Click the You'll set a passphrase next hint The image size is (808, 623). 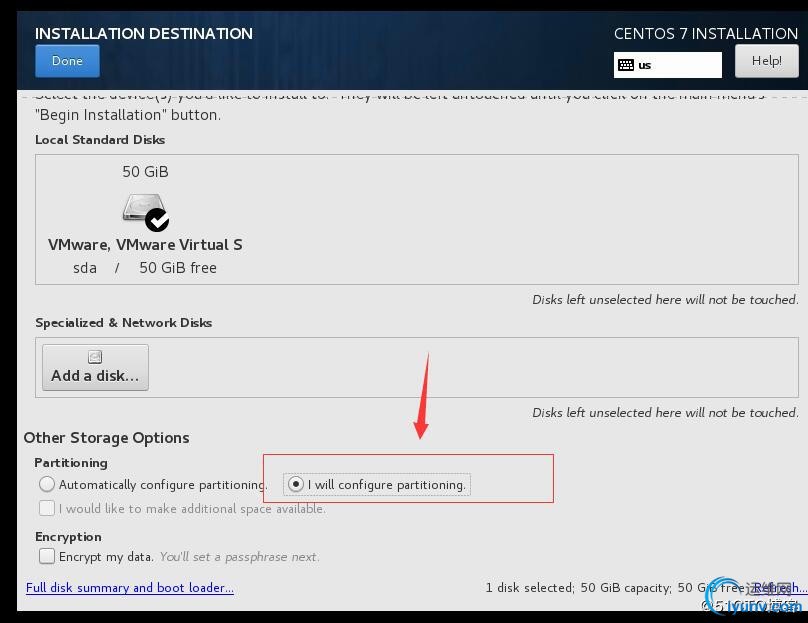click(x=239, y=557)
